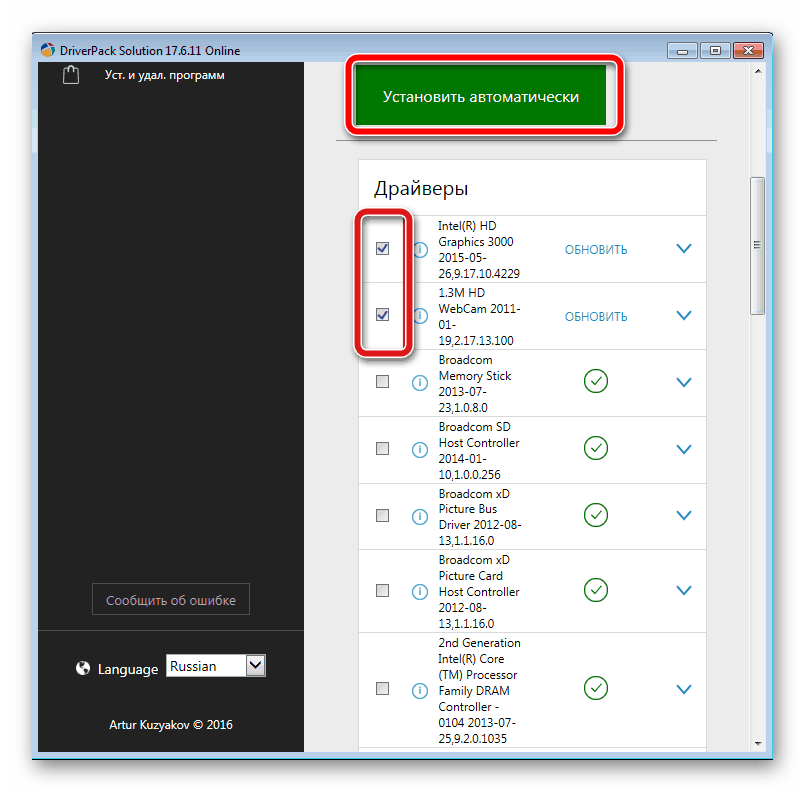Click green checkmark for Broadcom Memory Stick

coord(596,381)
